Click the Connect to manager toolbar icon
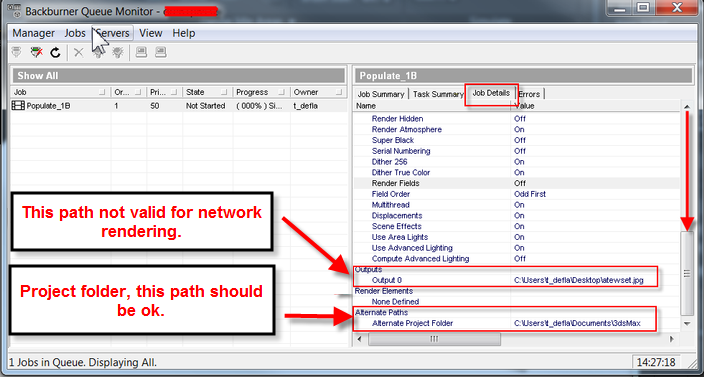This screenshot has width=704, height=377. coord(17,52)
